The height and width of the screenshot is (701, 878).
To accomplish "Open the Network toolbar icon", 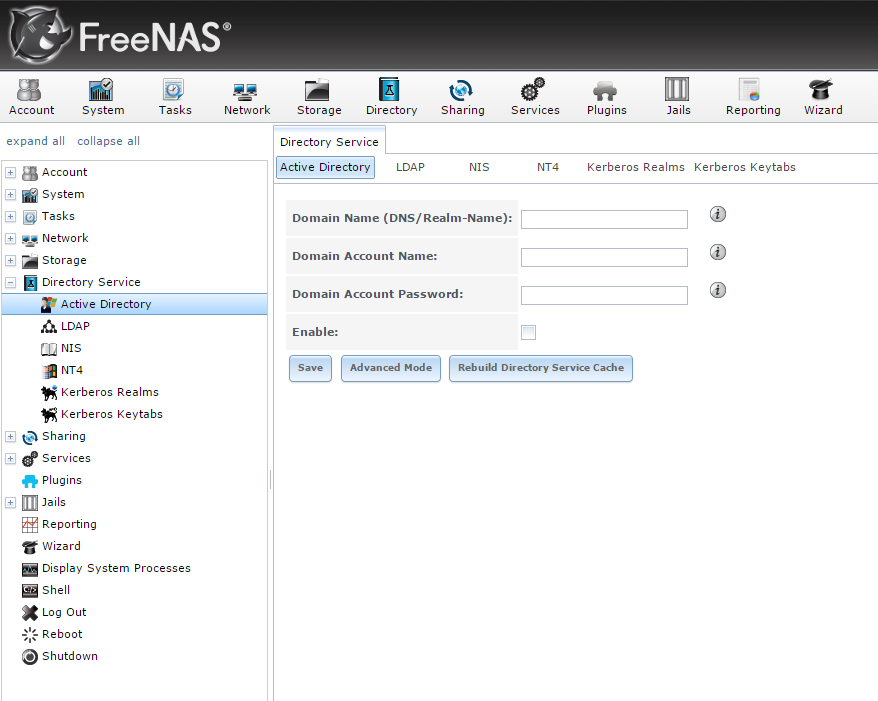I will pos(247,97).
